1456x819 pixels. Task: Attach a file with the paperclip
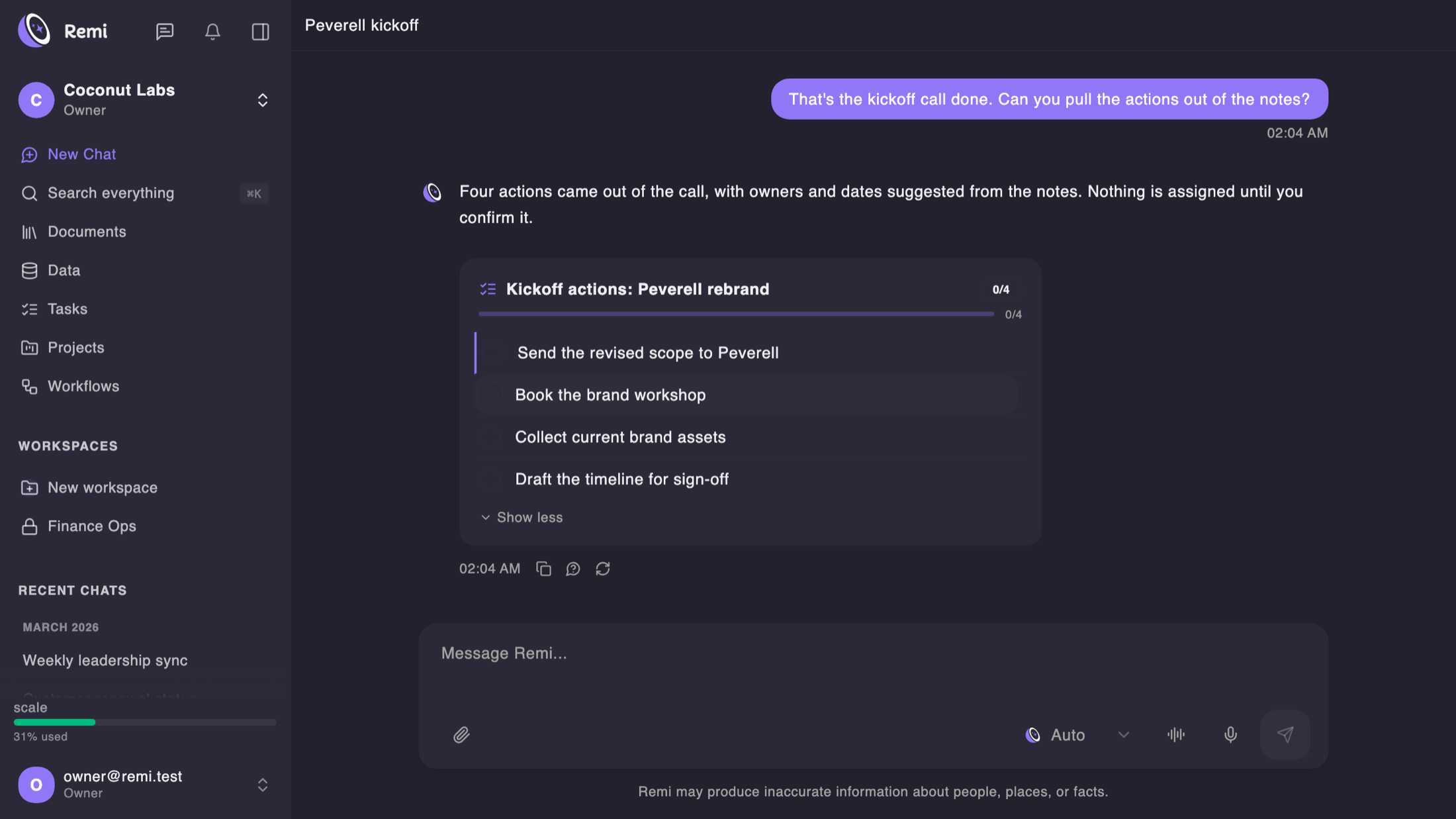tap(461, 735)
